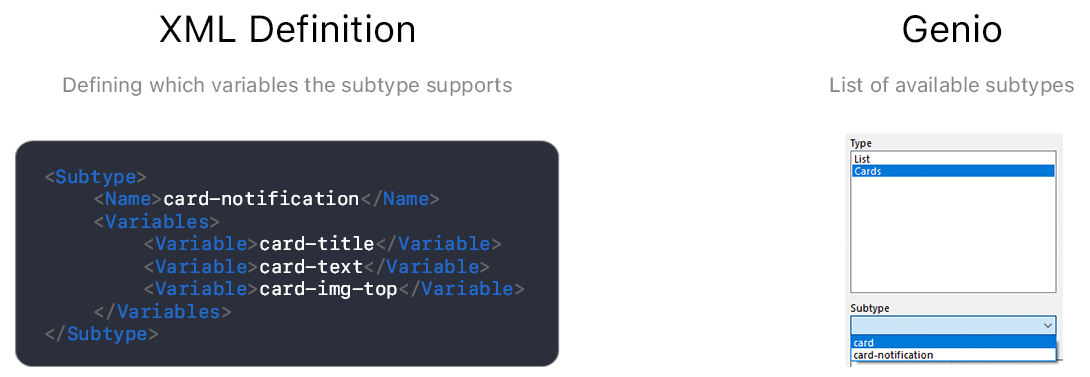Screen dimensions: 1090x377
Task: Click the card-title variable in code
Action: click(x=316, y=244)
